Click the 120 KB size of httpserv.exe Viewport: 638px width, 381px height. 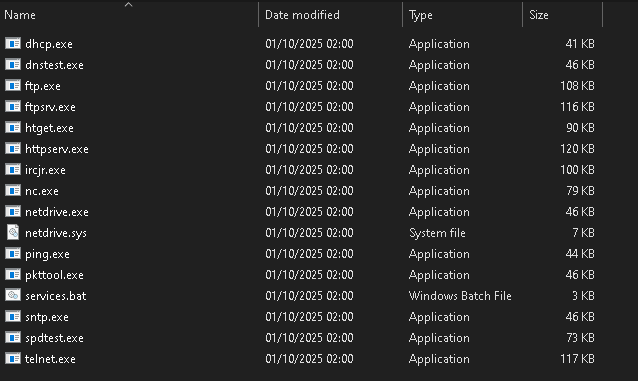point(577,149)
